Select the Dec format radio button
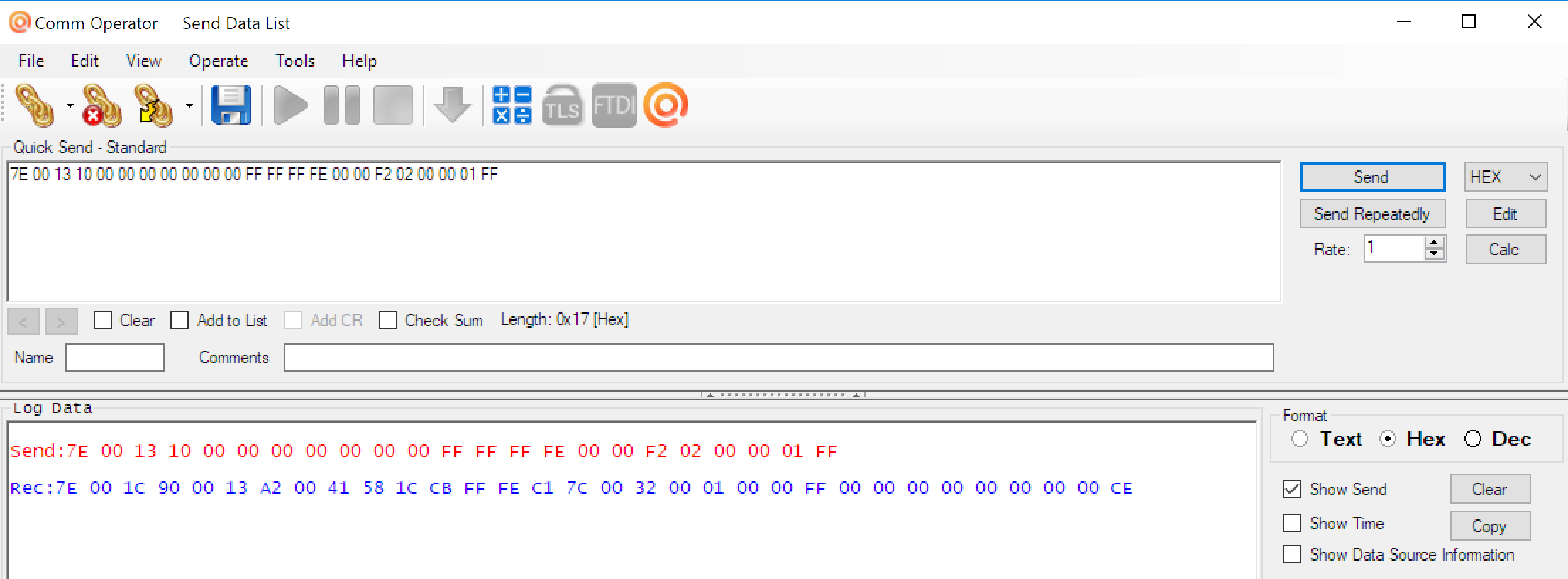1568x579 pixels. 1473,439
